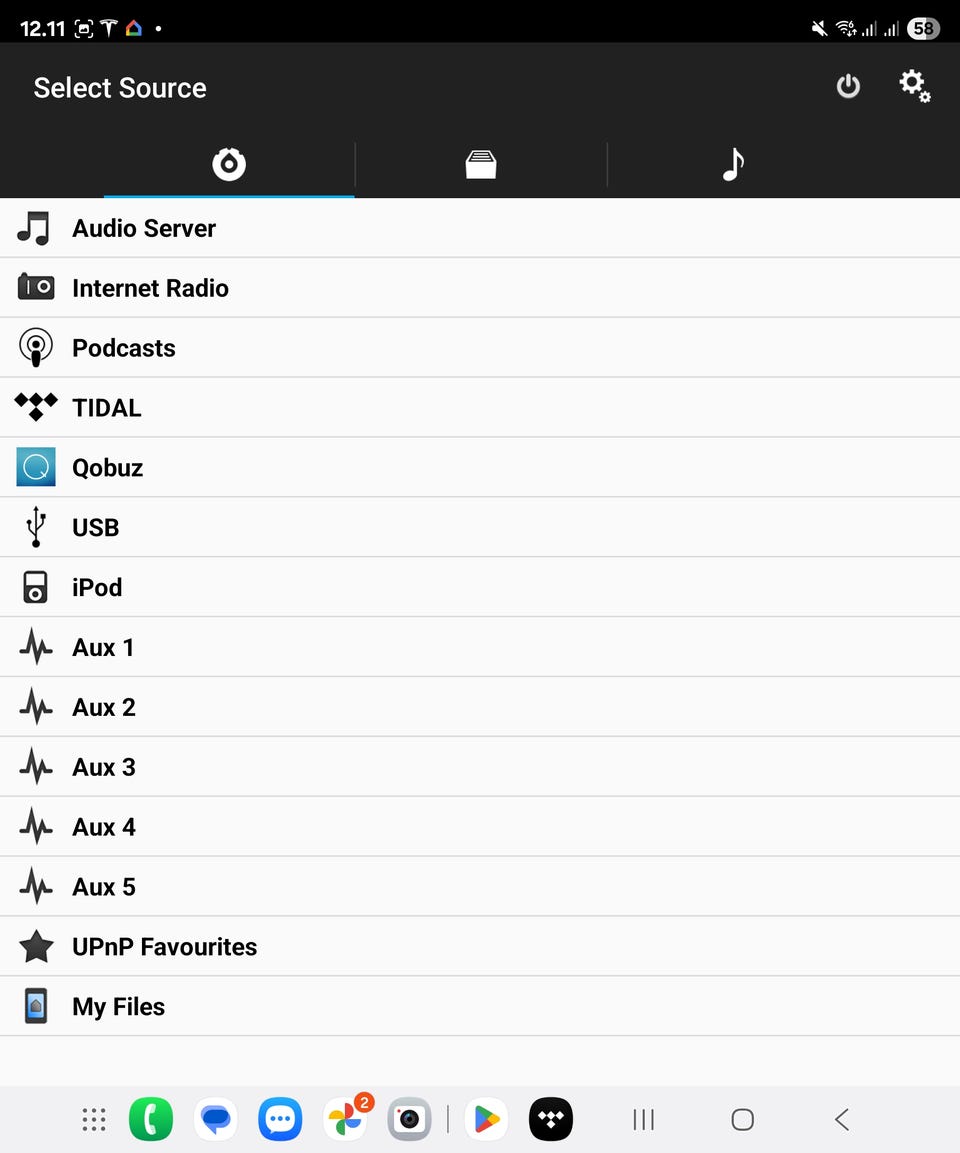
Task: Open the My Files source
Action: tap(480, 1007)
